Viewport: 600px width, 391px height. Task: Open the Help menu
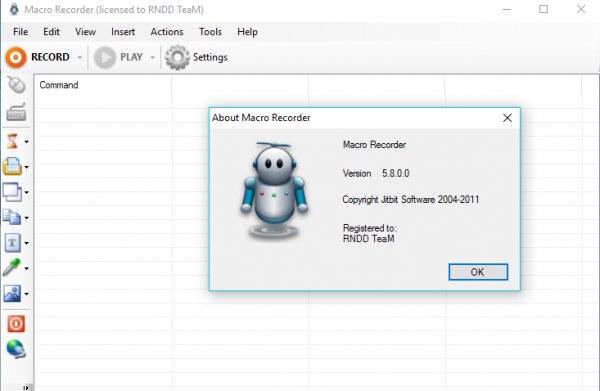click(x=247, y=32)
